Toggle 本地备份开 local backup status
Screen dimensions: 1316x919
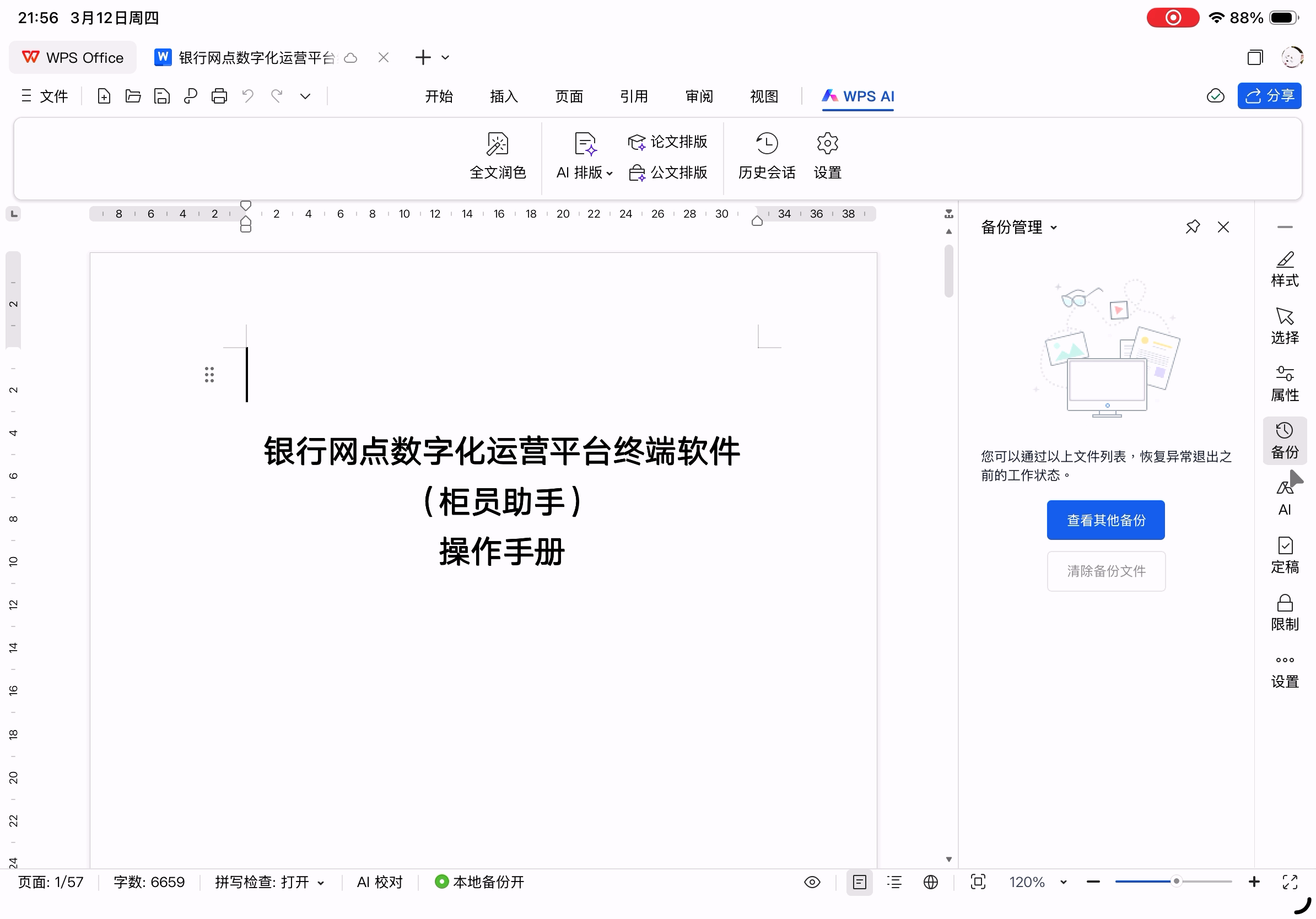click(480, 882)
